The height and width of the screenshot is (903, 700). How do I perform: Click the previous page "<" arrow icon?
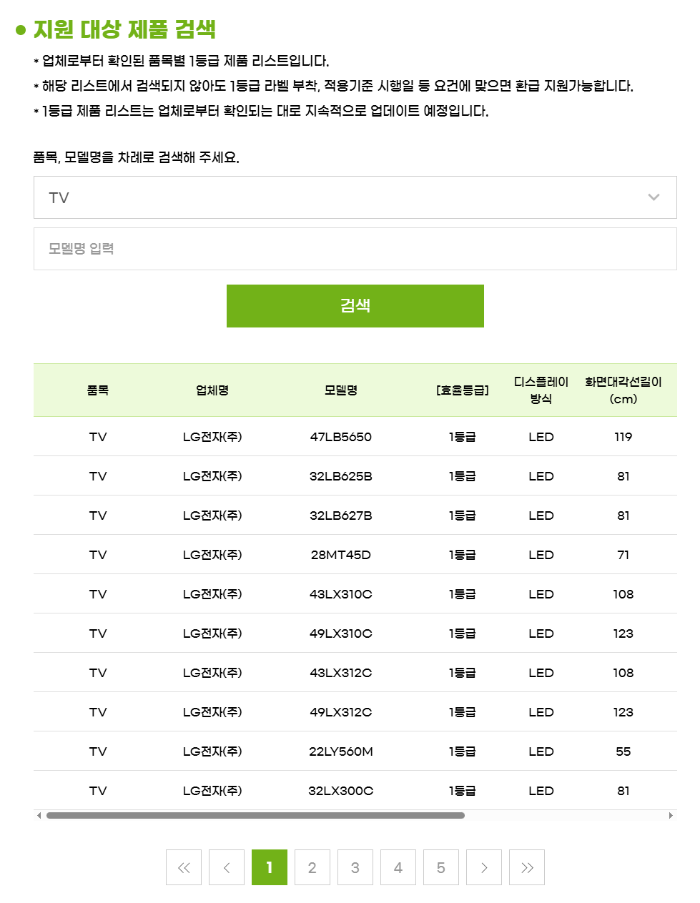pos(226,867)
